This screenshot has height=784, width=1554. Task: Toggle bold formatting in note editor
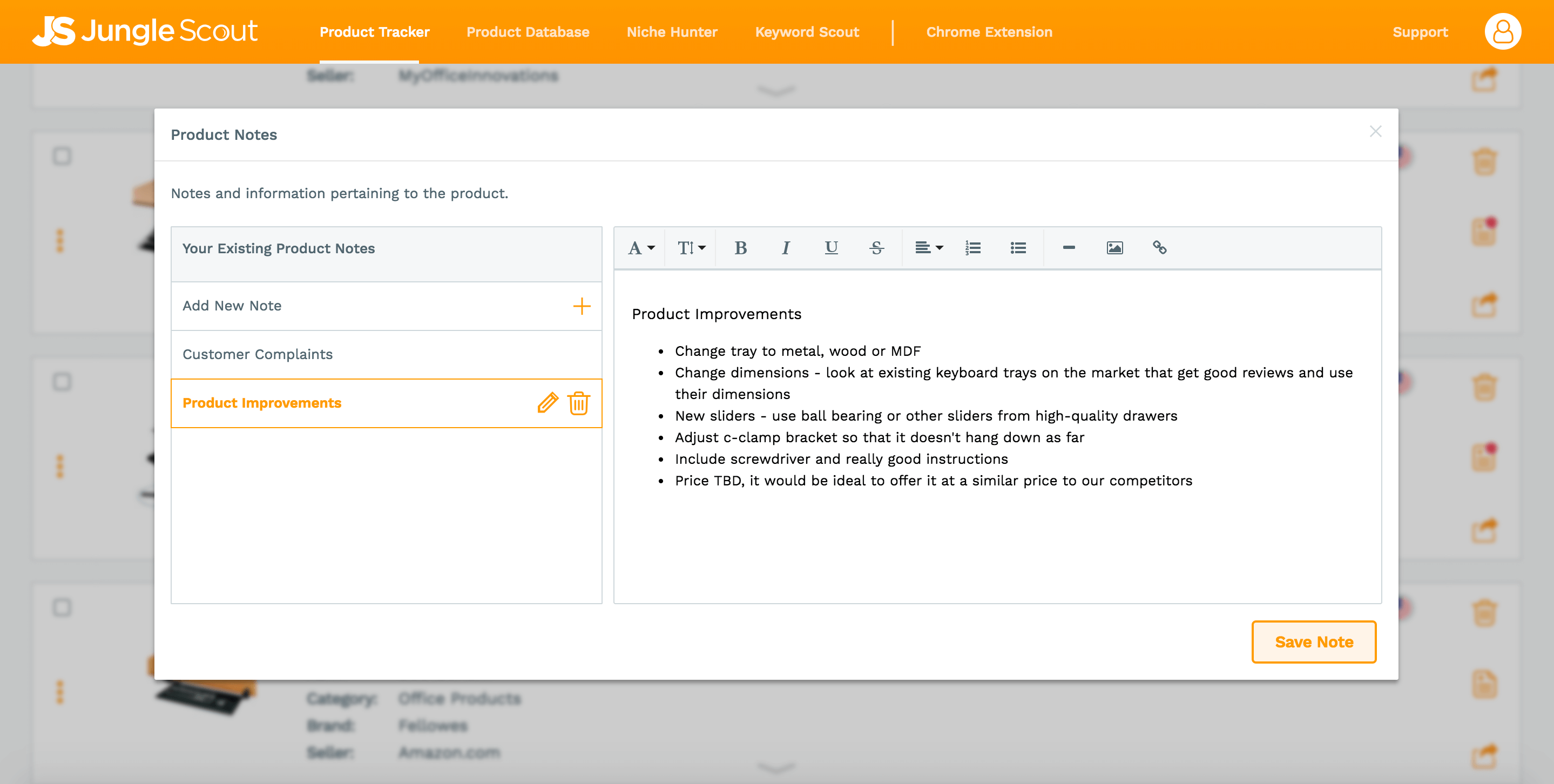(740, 248)
